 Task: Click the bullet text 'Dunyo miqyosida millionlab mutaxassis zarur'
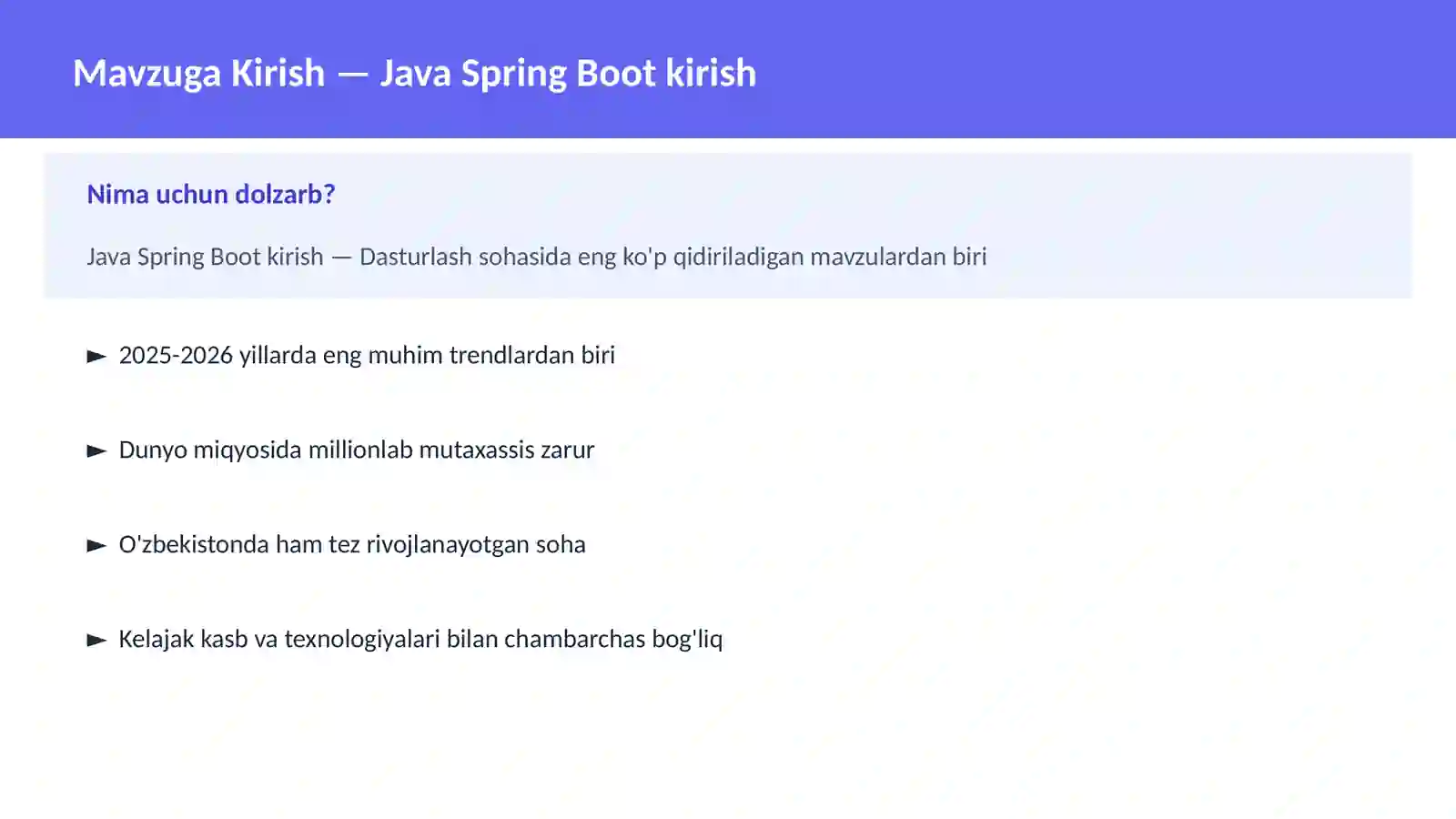(x=357, y=450)
